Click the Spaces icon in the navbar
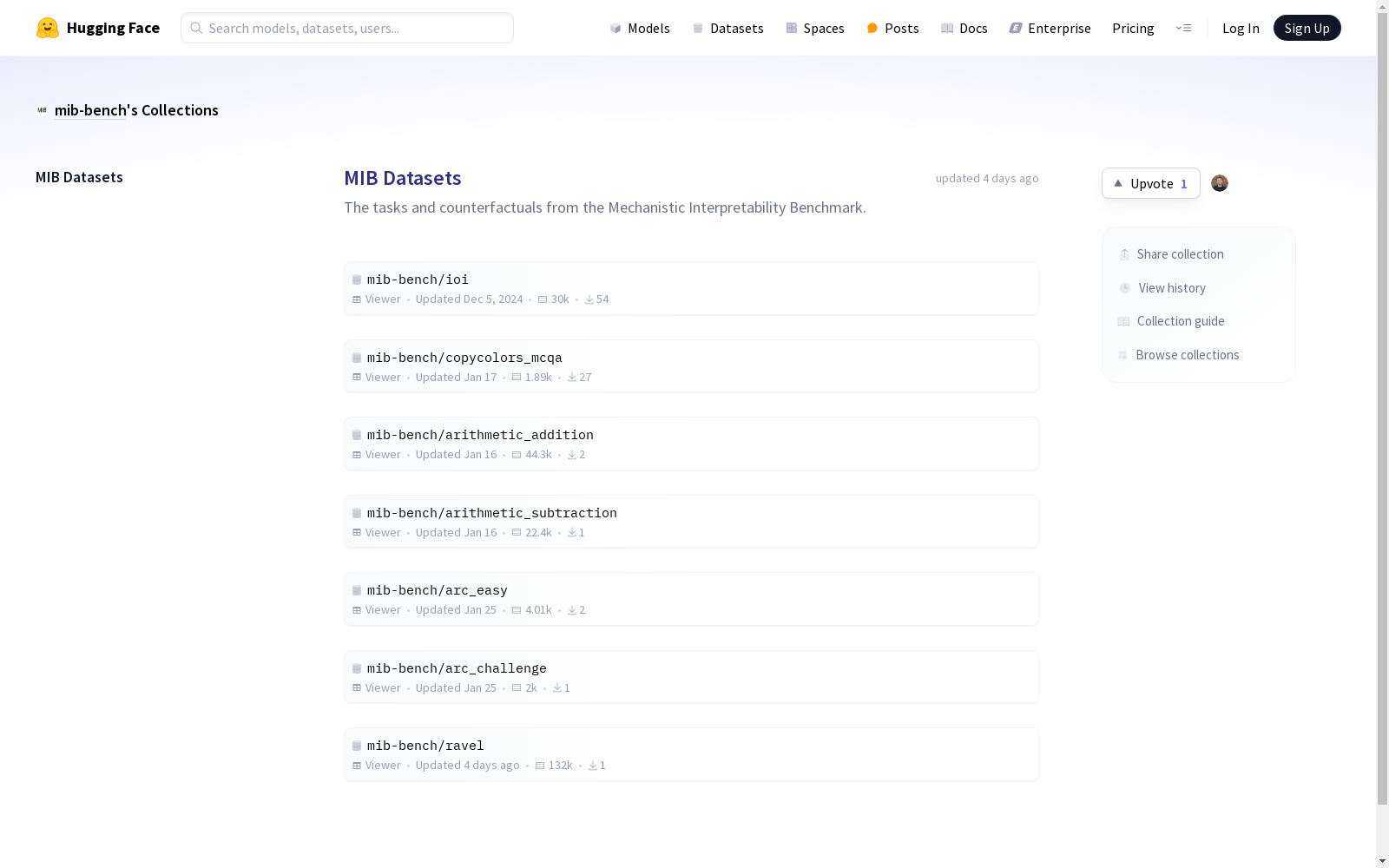 792,28
